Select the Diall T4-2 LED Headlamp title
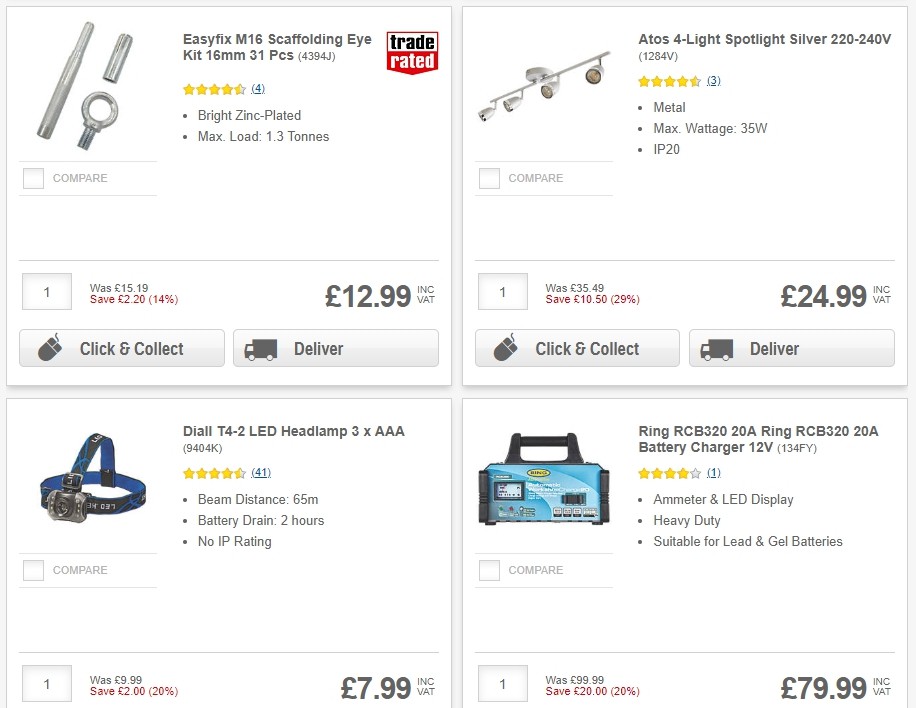This screenshot has height=708, width=916. [292, 431]
